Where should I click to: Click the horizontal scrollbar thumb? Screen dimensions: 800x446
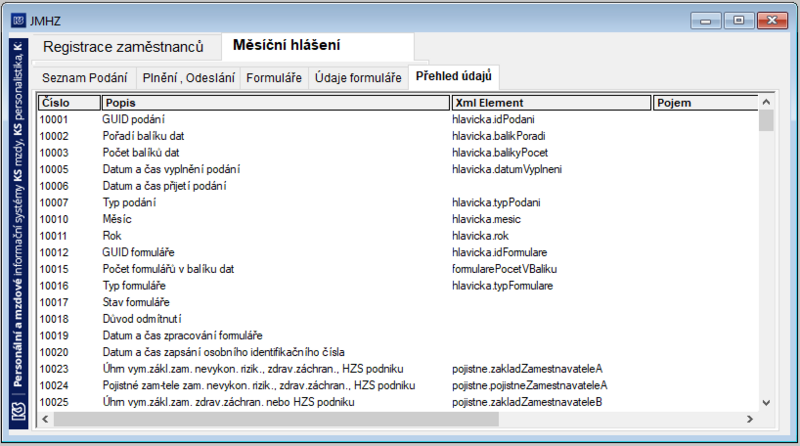tap(276, 419)
